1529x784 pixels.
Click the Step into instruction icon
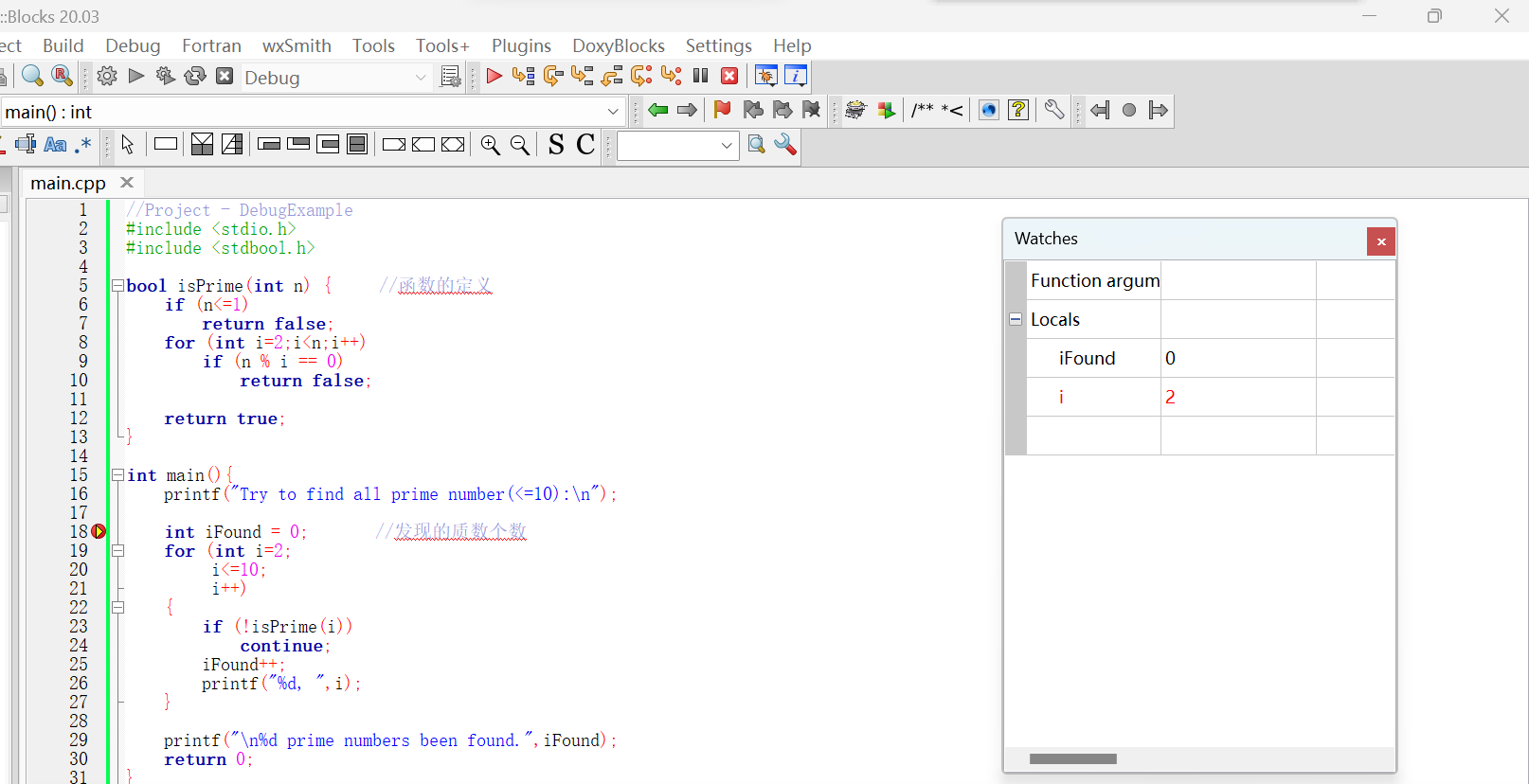[671, 76]
